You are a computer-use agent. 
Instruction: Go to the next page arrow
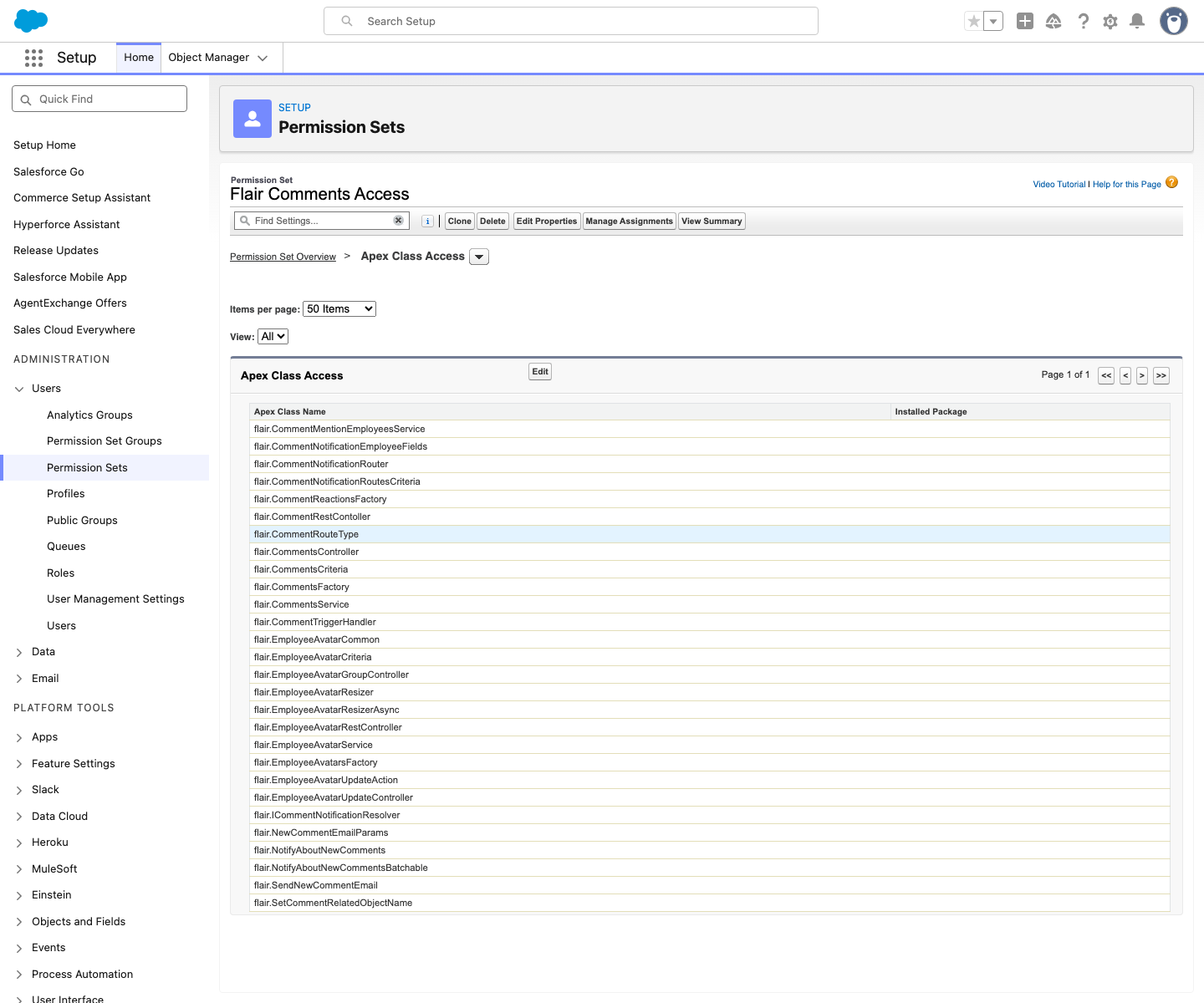point(1142,375)
